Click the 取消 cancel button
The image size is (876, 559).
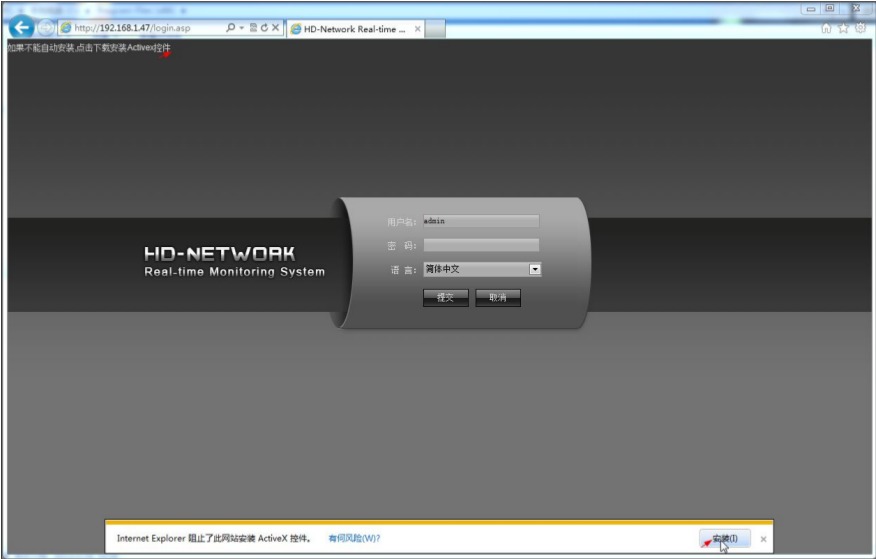(x=498, y=298)
